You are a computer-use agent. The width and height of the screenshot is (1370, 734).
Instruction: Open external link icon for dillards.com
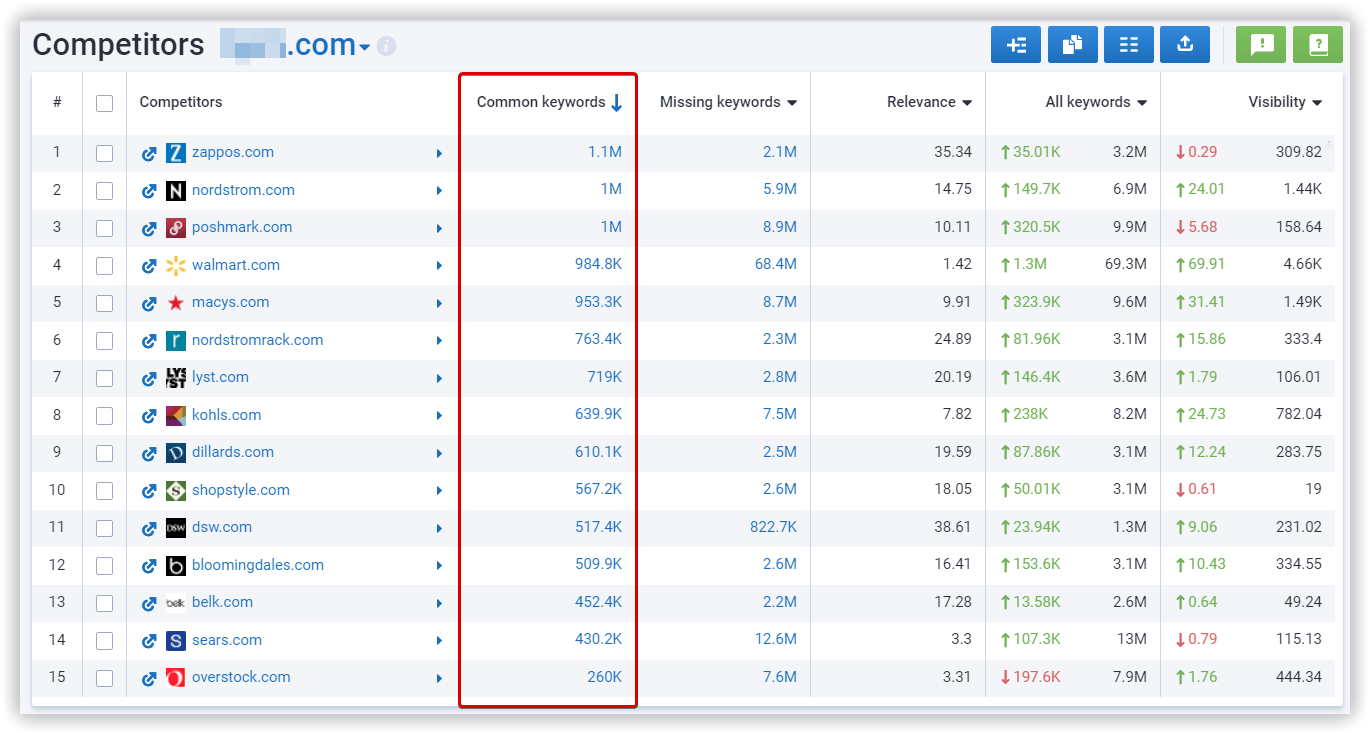(x=149, y=454)
